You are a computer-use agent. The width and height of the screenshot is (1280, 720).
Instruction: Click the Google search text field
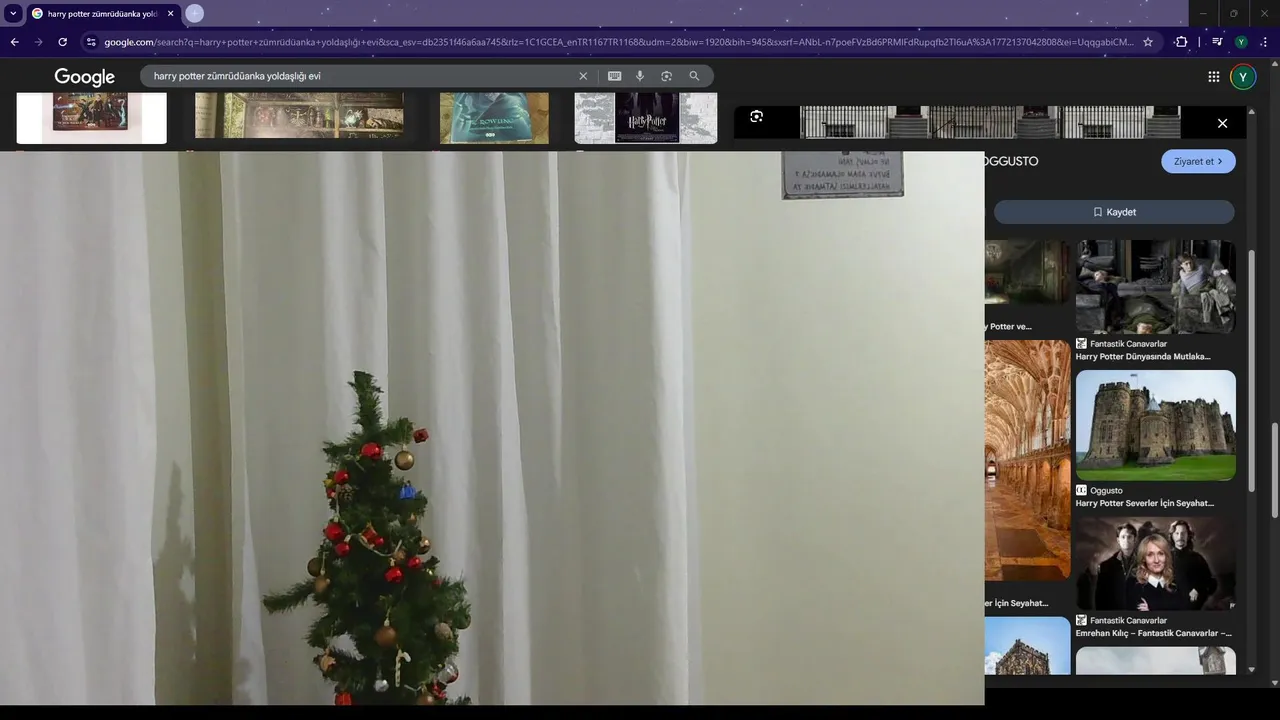[360, 76]
